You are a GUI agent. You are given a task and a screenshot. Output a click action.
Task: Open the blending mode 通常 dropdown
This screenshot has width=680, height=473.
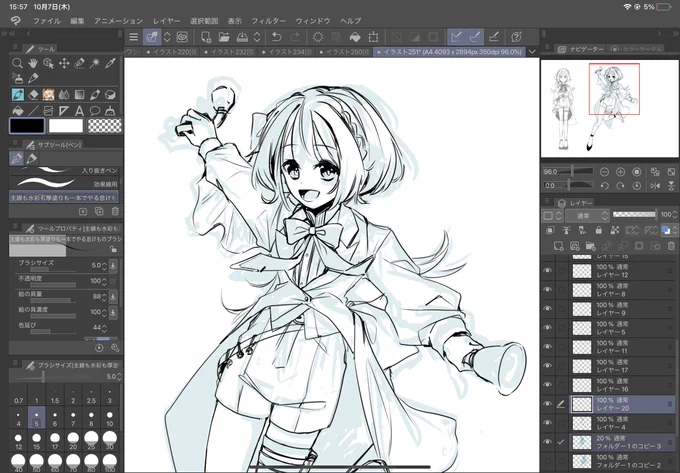(x=588, y=215)
